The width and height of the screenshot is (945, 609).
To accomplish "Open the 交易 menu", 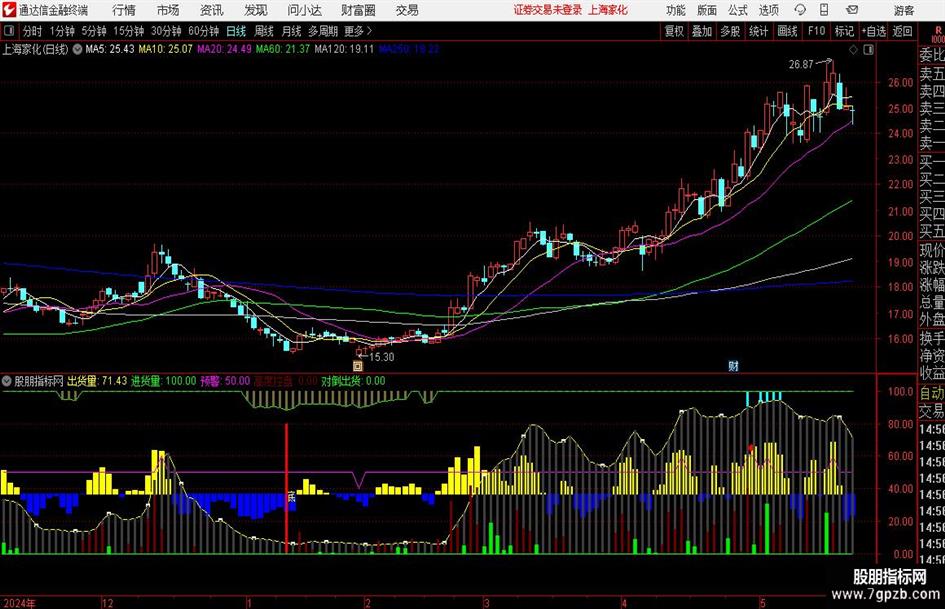I will tap(407, 10).
